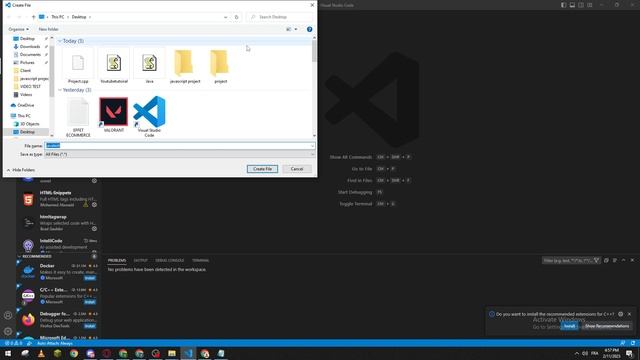The image size is (640, 360).
Task: Open VLC from the taskbar
Action: pos(41,353)
